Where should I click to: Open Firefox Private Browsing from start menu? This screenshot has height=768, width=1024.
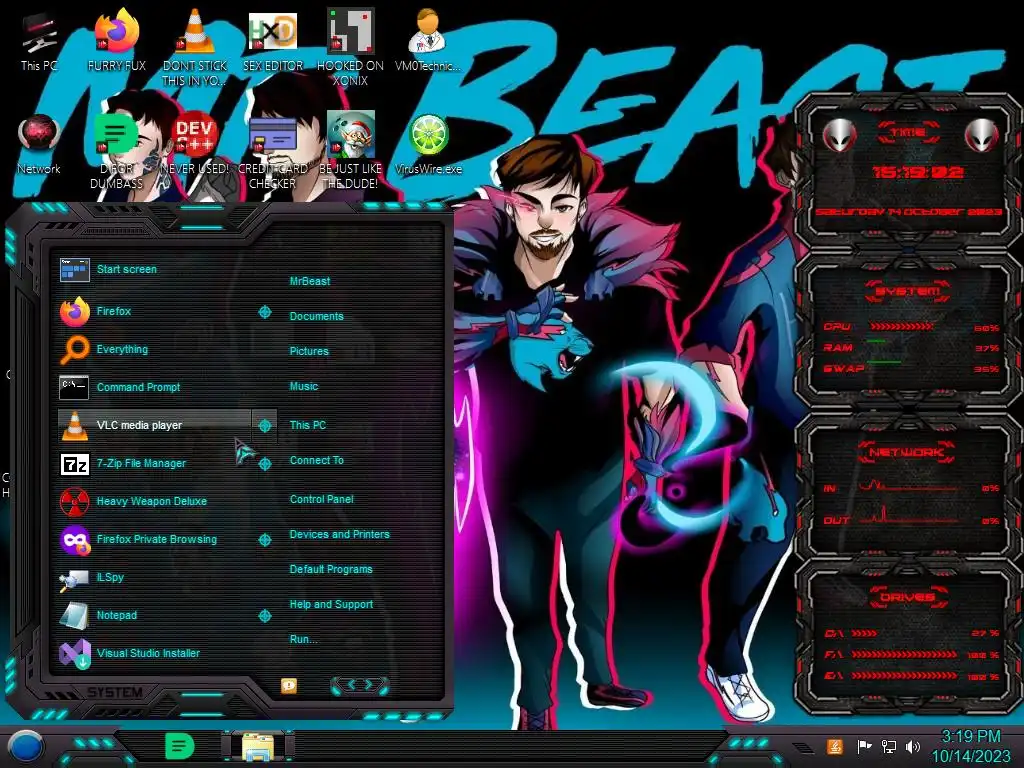coord(155,539)
